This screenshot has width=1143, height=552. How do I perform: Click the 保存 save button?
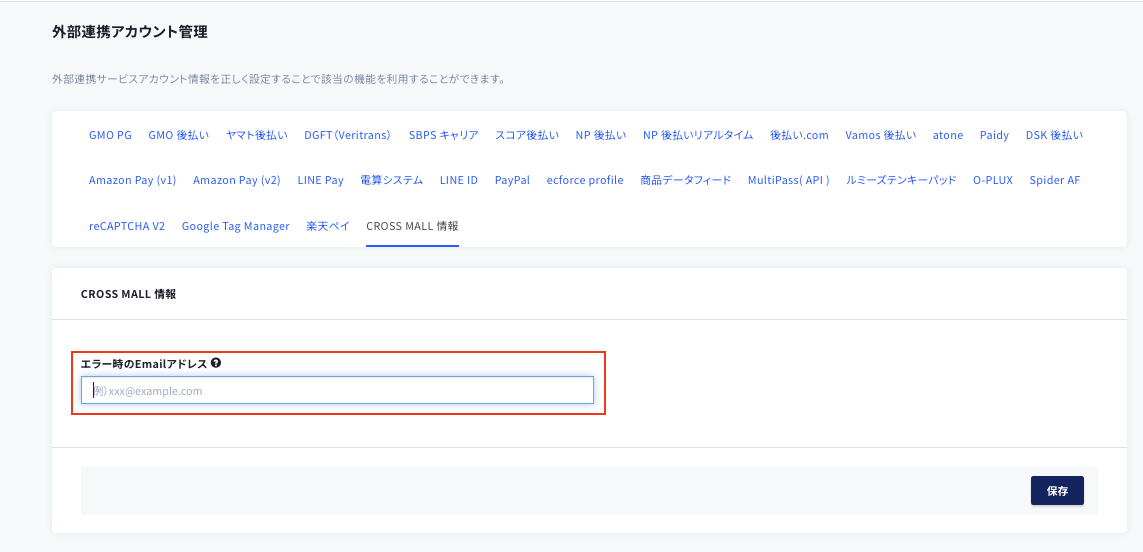[x=1057, y=490]
